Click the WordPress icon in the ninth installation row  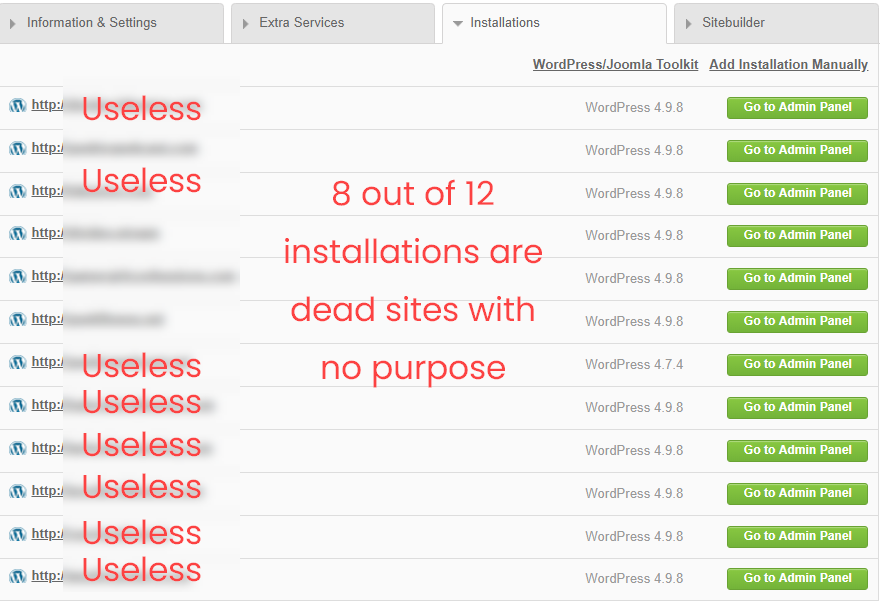17,448
